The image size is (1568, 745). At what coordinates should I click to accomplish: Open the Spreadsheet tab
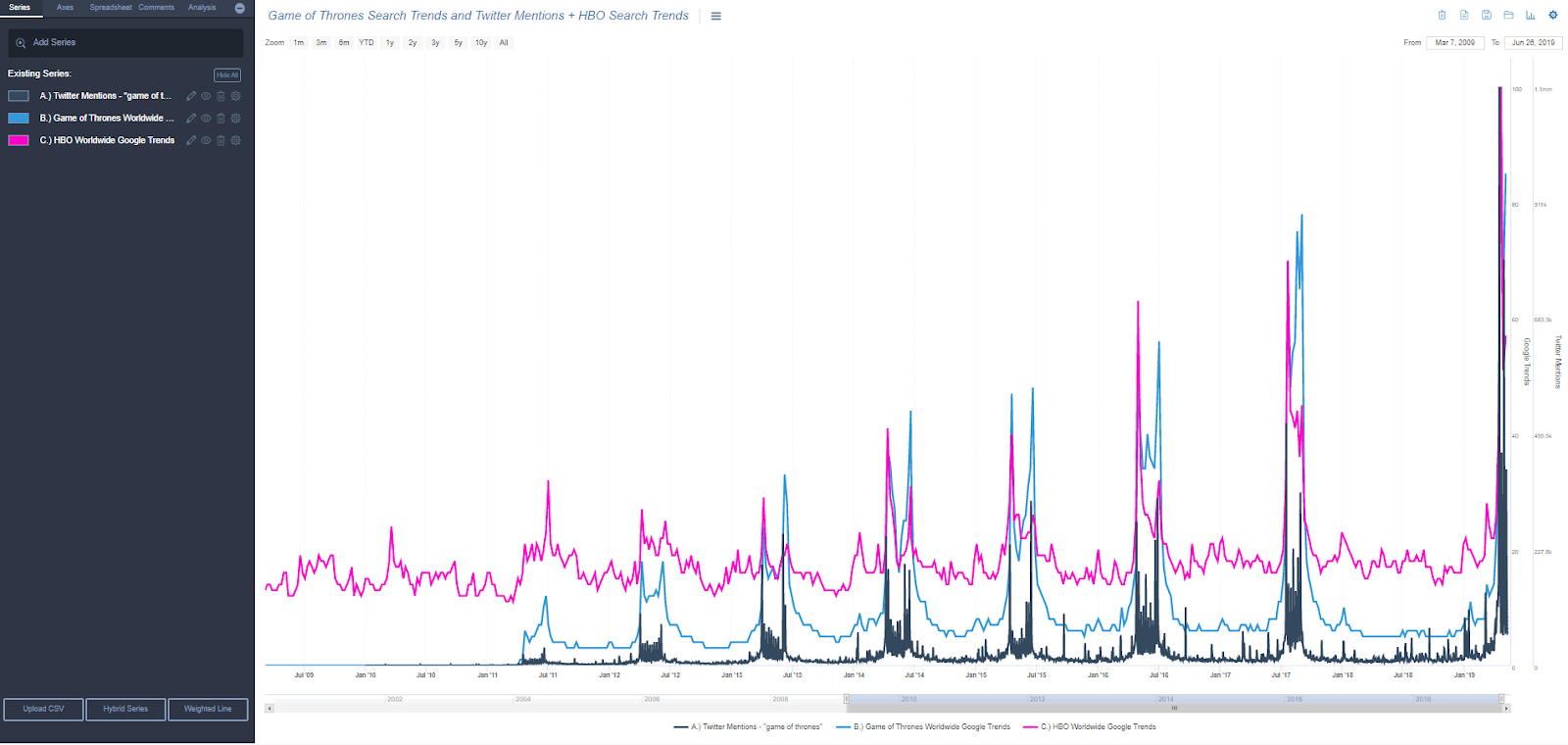tap(111, 8)
